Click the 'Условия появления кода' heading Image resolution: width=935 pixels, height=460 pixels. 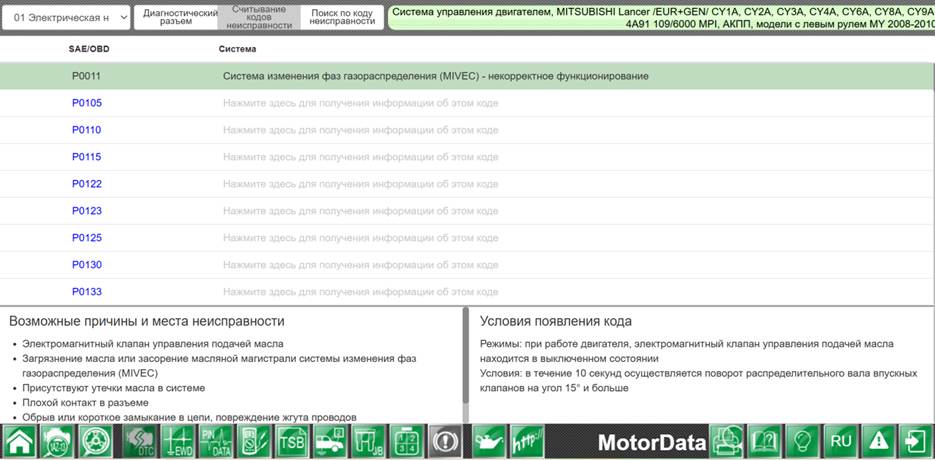coord(556,322)
